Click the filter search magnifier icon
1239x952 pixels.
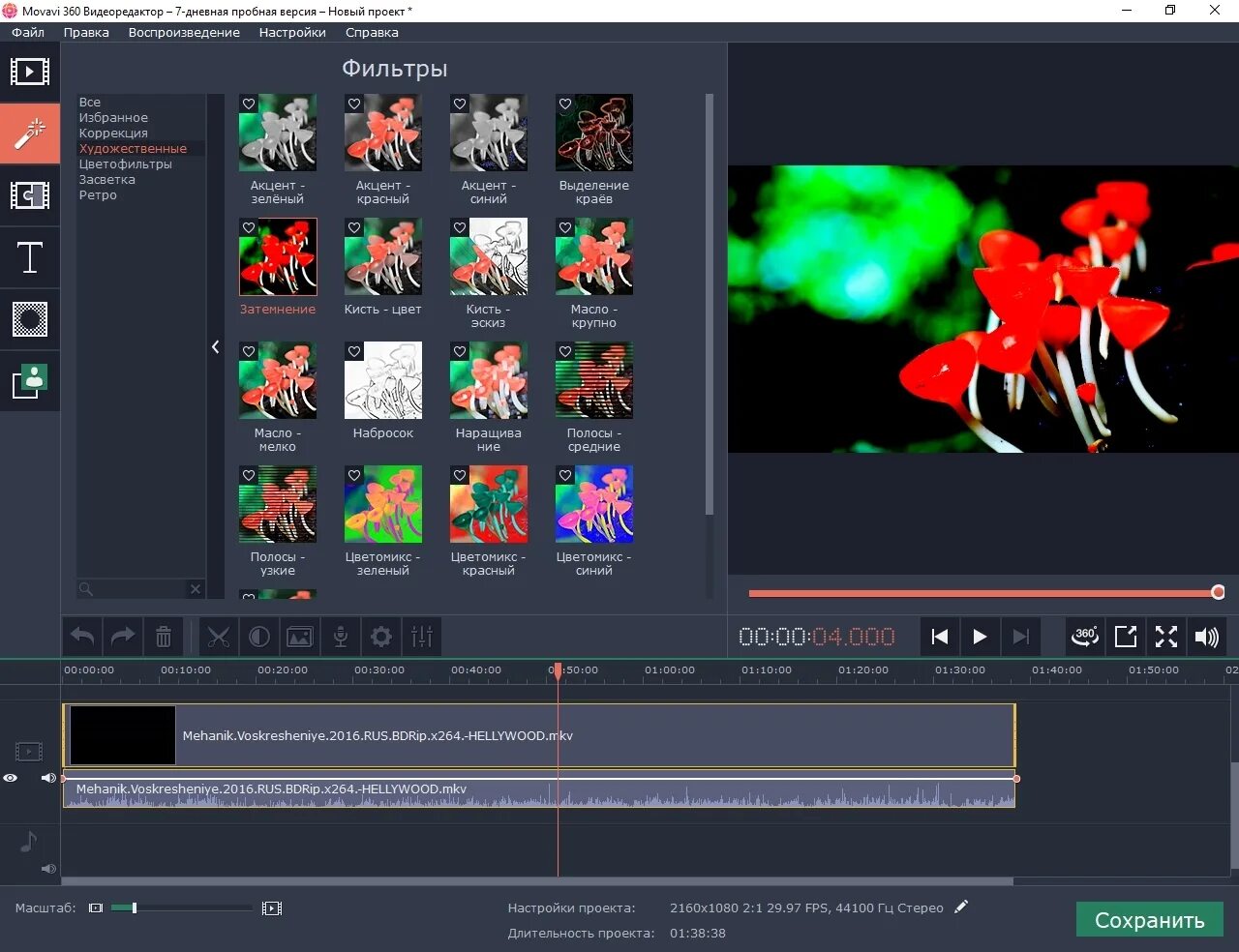86,588
